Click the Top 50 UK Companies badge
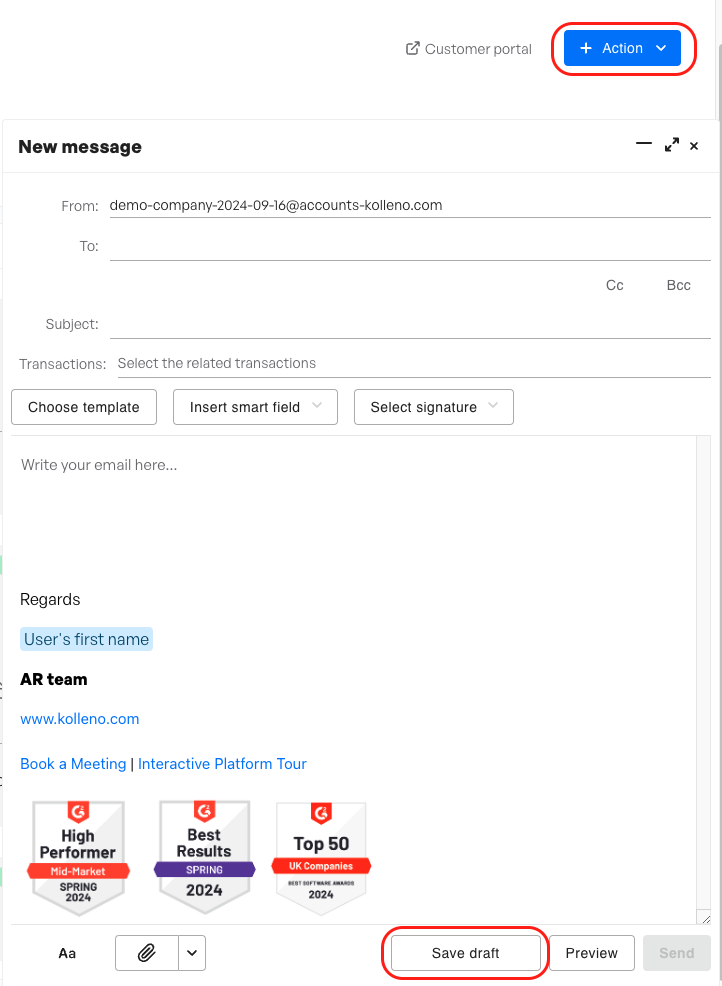This screenshot has height=986, width=722. click(321, 858)
